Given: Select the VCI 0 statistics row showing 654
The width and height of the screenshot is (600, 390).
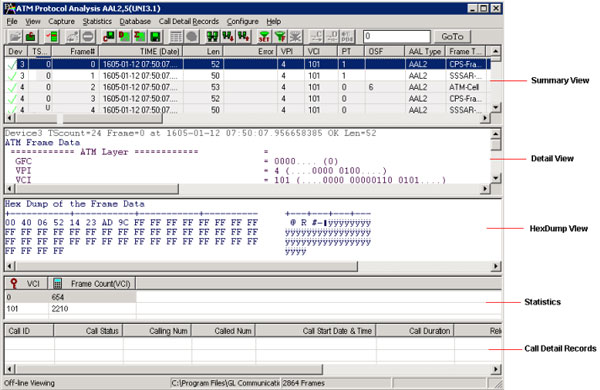Looking at the screenshot, I should point(71,297).
